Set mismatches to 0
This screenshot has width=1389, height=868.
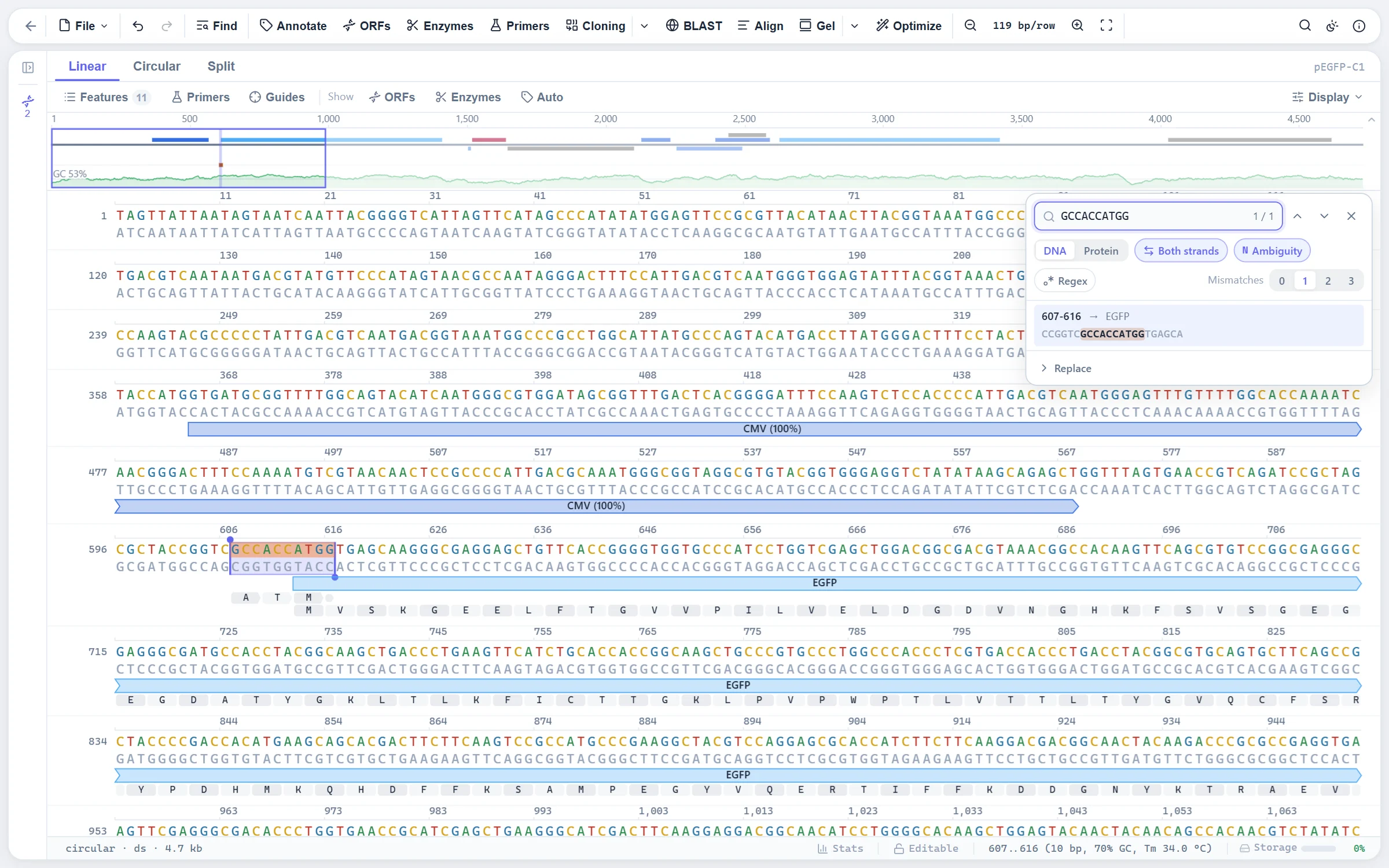[1282, 281]
